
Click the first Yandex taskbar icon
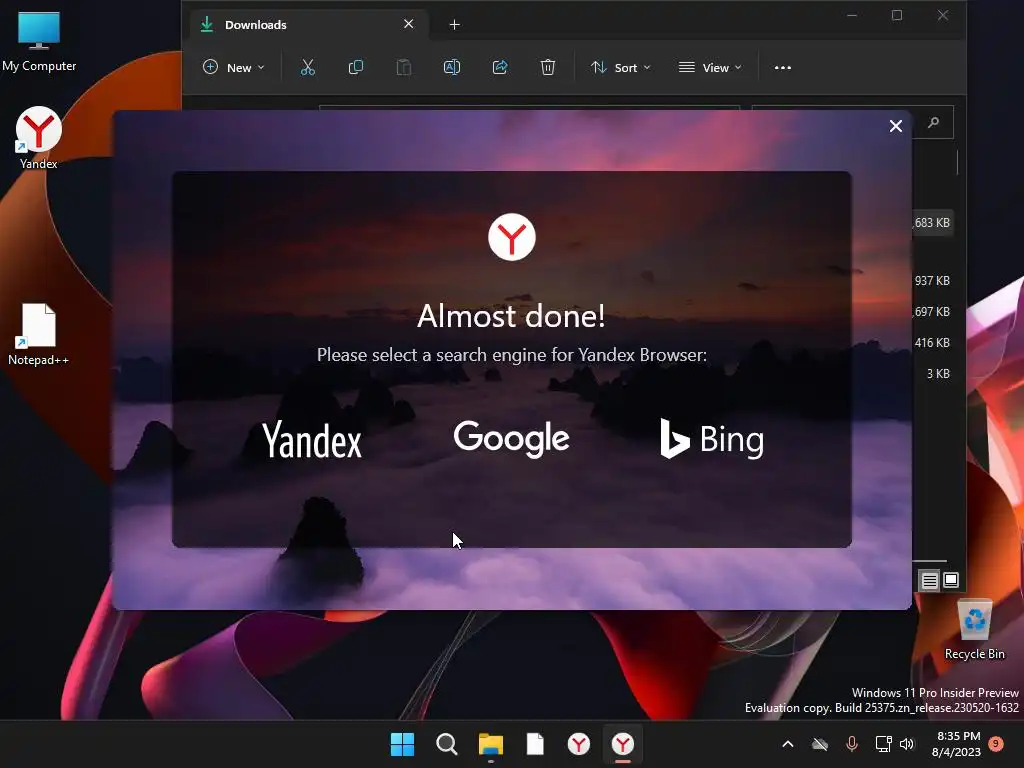579,744
